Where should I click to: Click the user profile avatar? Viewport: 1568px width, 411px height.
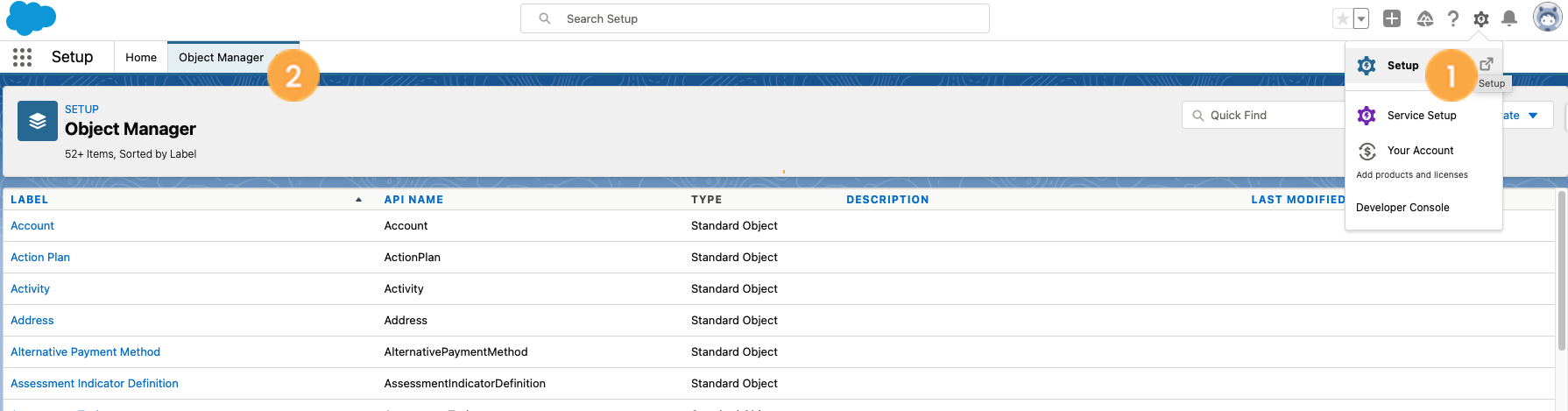pyautogui.click(x=1547, y=17)
